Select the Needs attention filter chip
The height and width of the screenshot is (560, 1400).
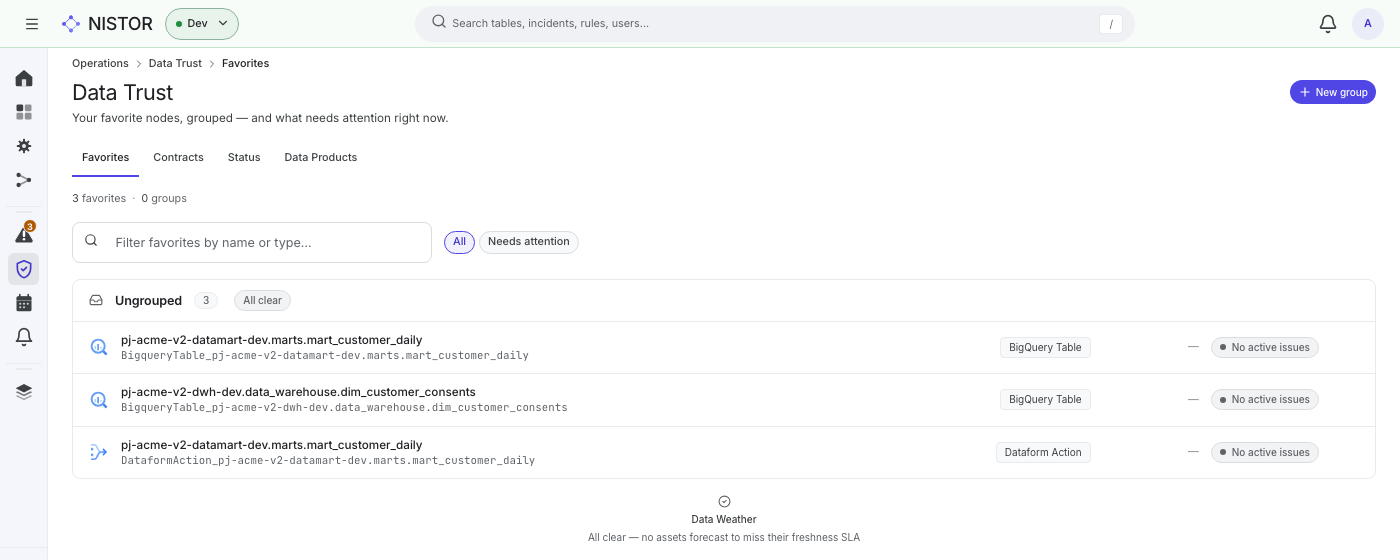point(528,242)
